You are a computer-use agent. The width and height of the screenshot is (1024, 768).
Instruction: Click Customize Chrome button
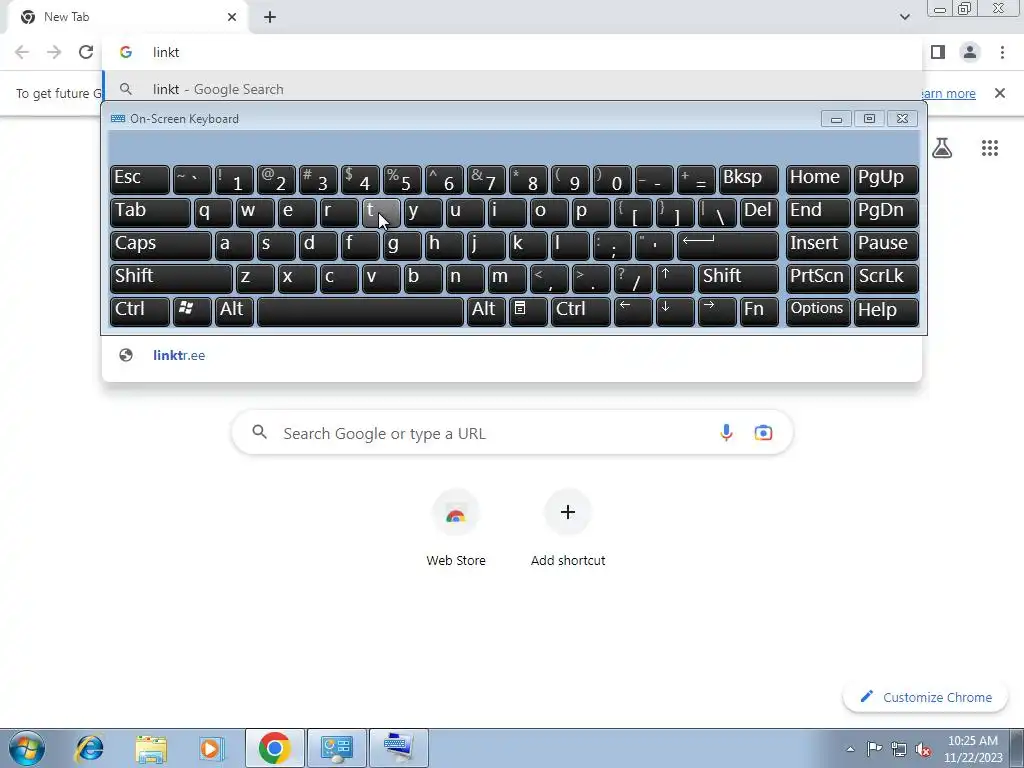click(x=926, y=697)
